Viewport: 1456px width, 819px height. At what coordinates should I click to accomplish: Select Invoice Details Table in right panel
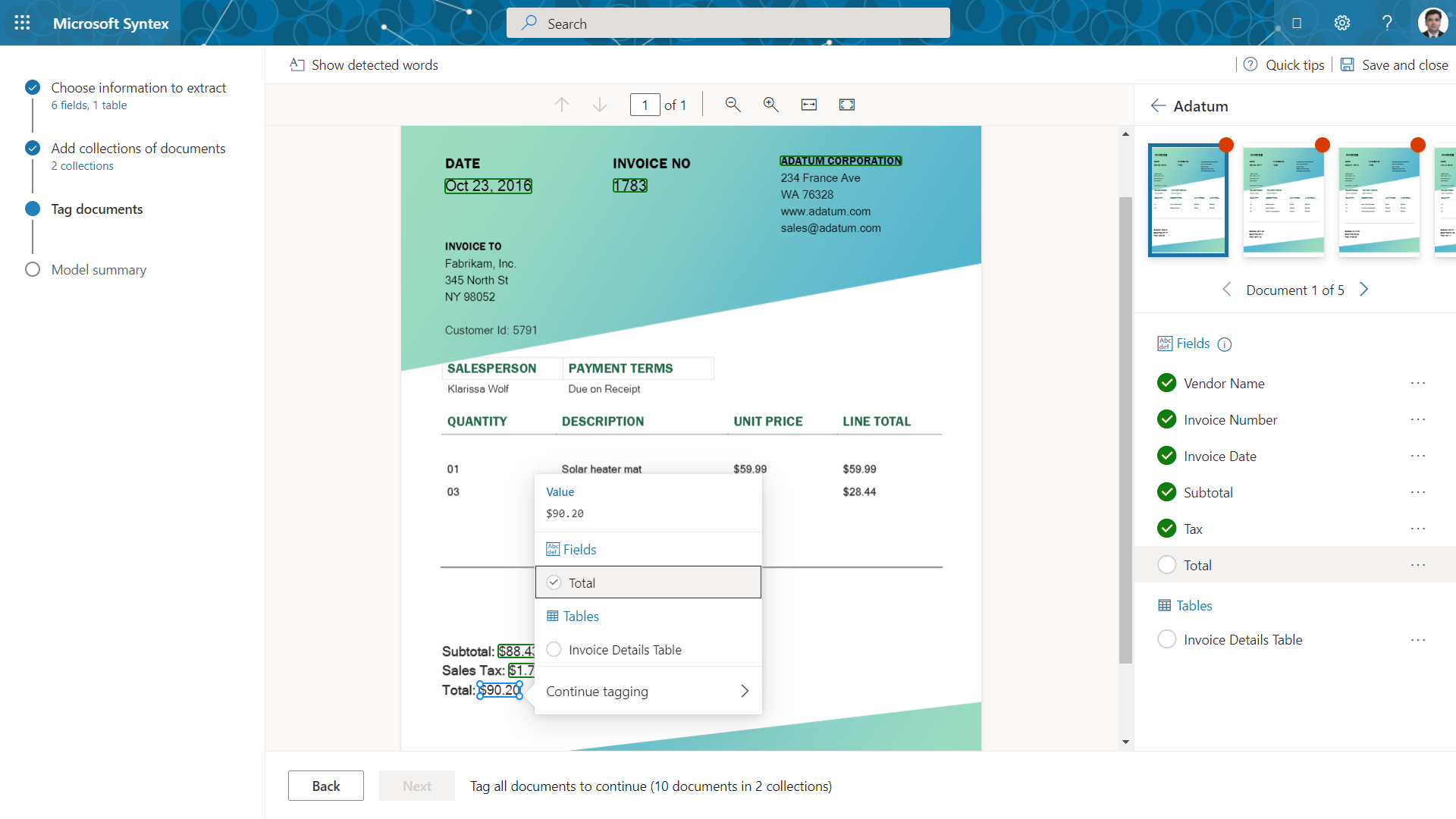(x=1243, y=639)
